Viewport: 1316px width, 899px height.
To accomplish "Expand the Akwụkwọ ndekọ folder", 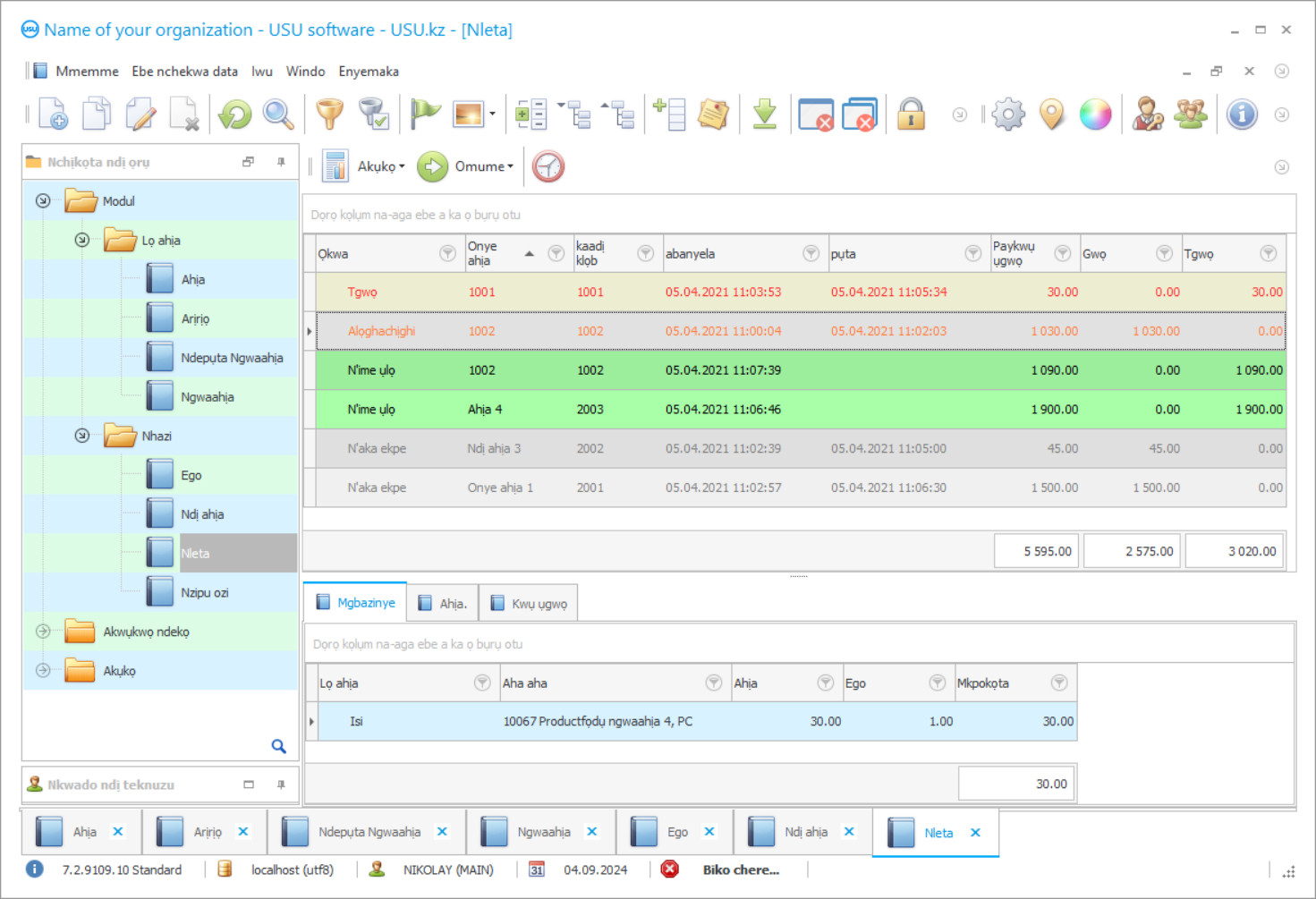I will [x=43, y=632].
